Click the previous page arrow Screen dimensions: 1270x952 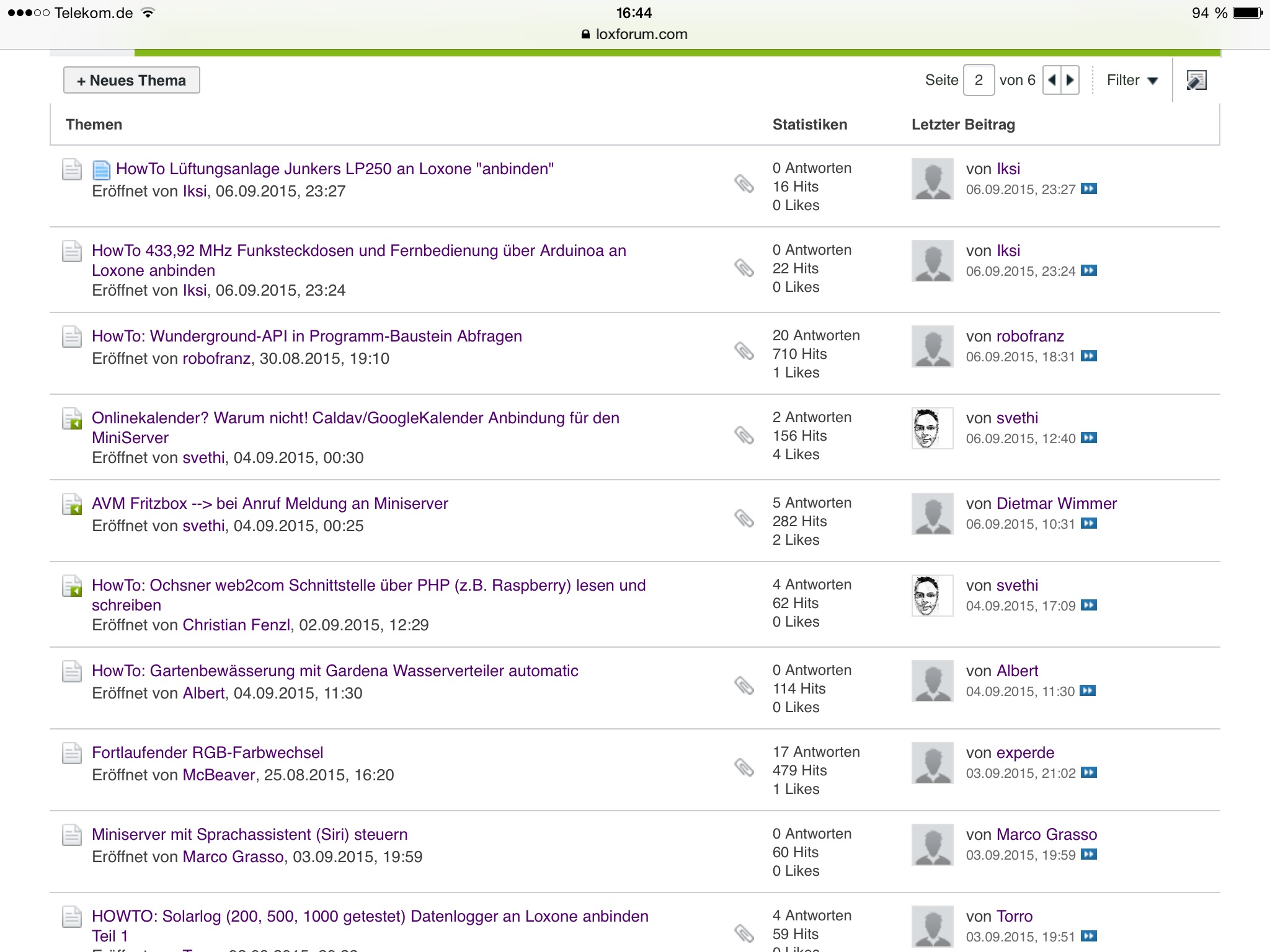point(1052,80)
